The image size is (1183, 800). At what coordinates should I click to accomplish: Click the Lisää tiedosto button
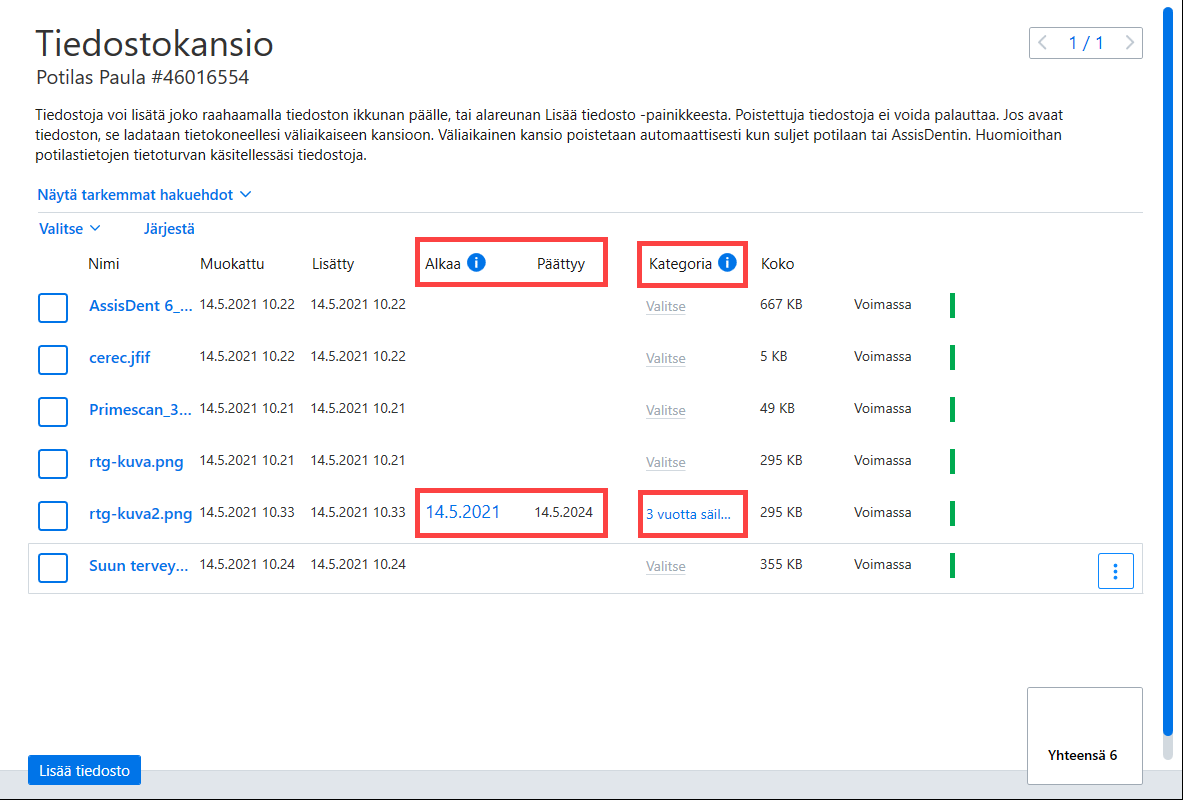pyautogui.click(x=84, y=771)
